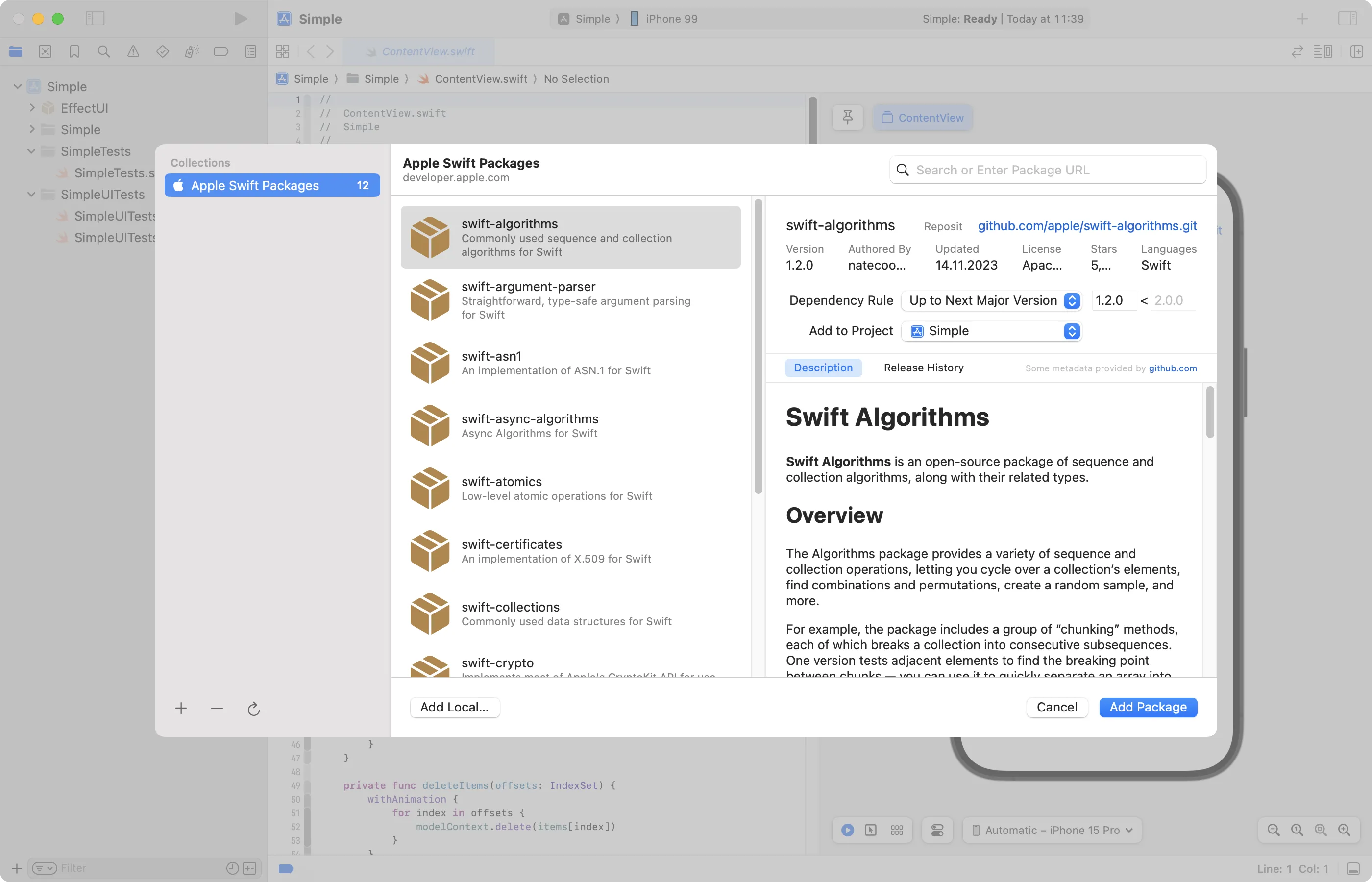This screenshot has height=882, width=1372.
Task: Click the pin/bookmark icon in package detail
Action: tap(848, 117)
